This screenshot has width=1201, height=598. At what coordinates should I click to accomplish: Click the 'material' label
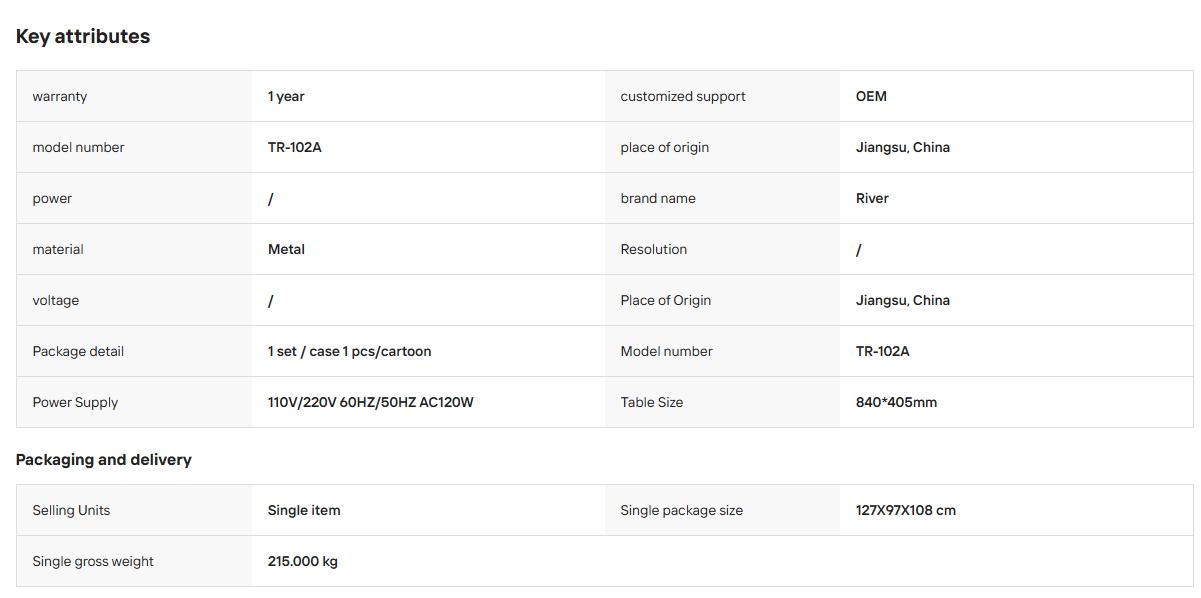tap(58, 250)
